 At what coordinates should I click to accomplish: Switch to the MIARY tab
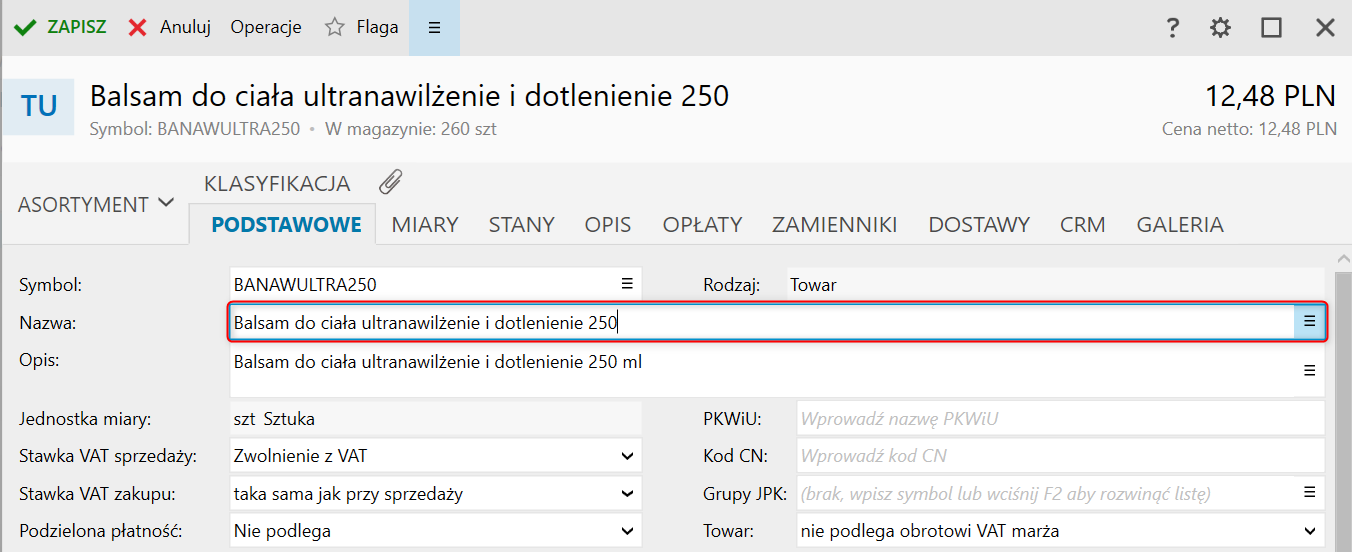(425, 225)
